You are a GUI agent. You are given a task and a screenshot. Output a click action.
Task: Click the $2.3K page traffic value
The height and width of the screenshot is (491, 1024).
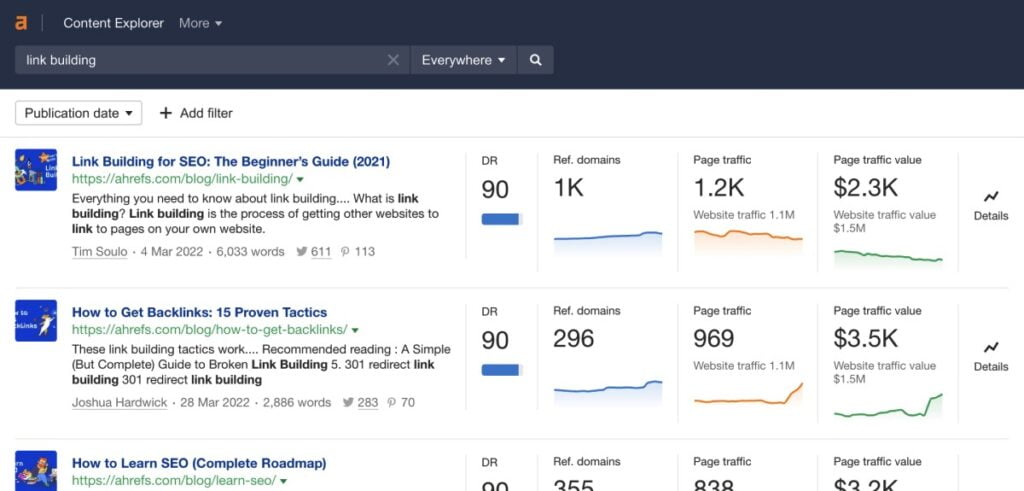(x=866, y=188)
